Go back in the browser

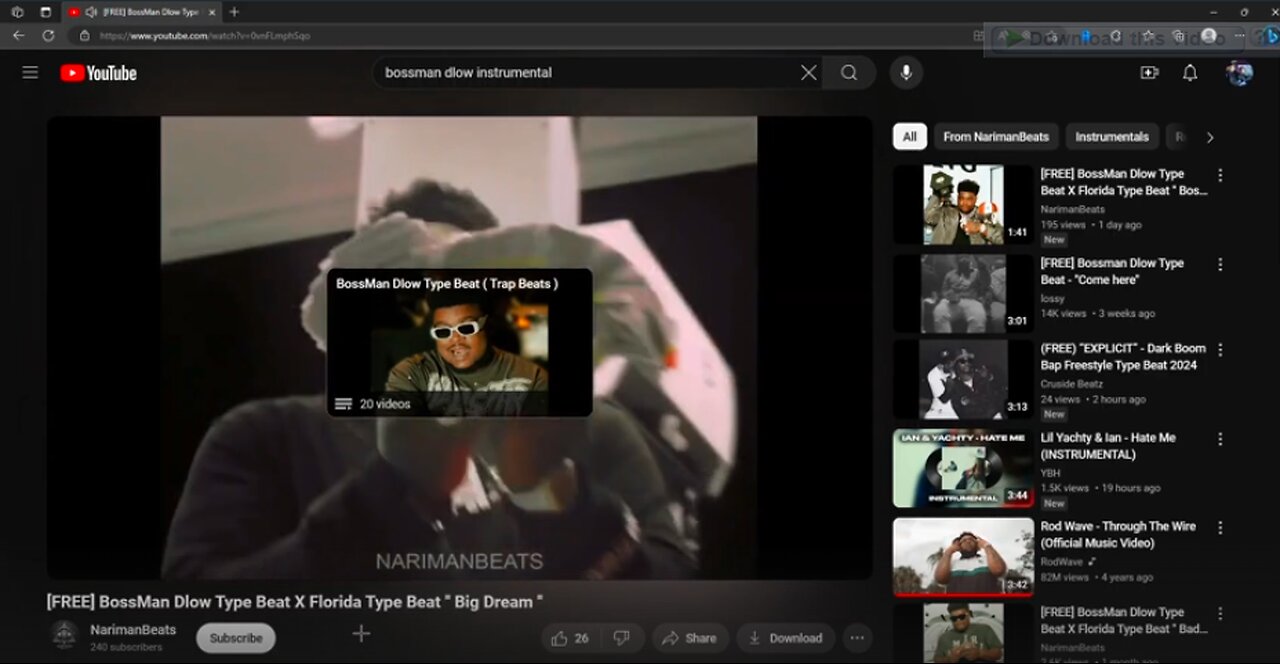[x=19, y=35]
